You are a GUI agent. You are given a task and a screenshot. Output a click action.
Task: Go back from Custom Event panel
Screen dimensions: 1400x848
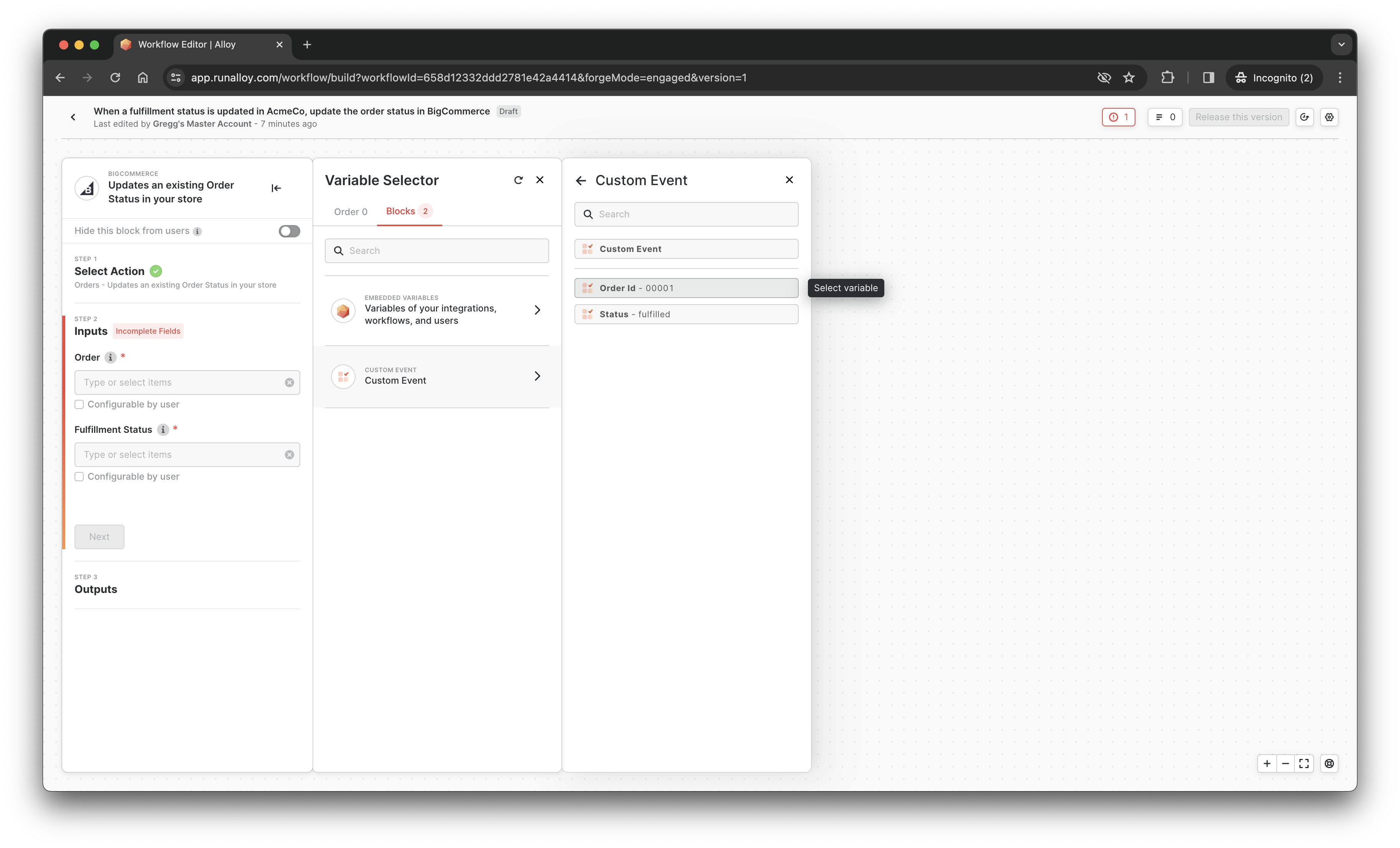[581, 180]
